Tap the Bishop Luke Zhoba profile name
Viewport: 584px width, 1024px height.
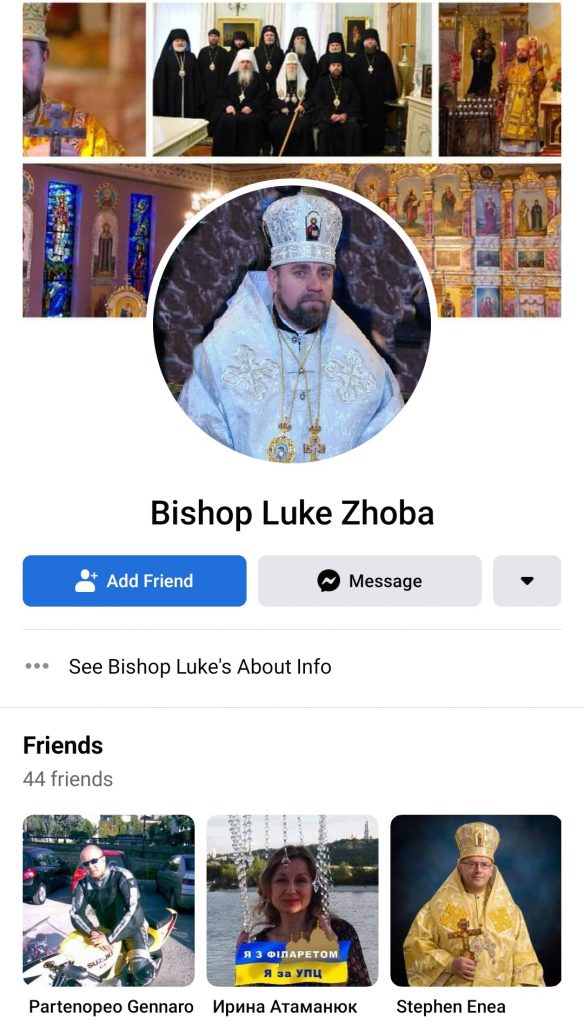(x=292, y=513)
